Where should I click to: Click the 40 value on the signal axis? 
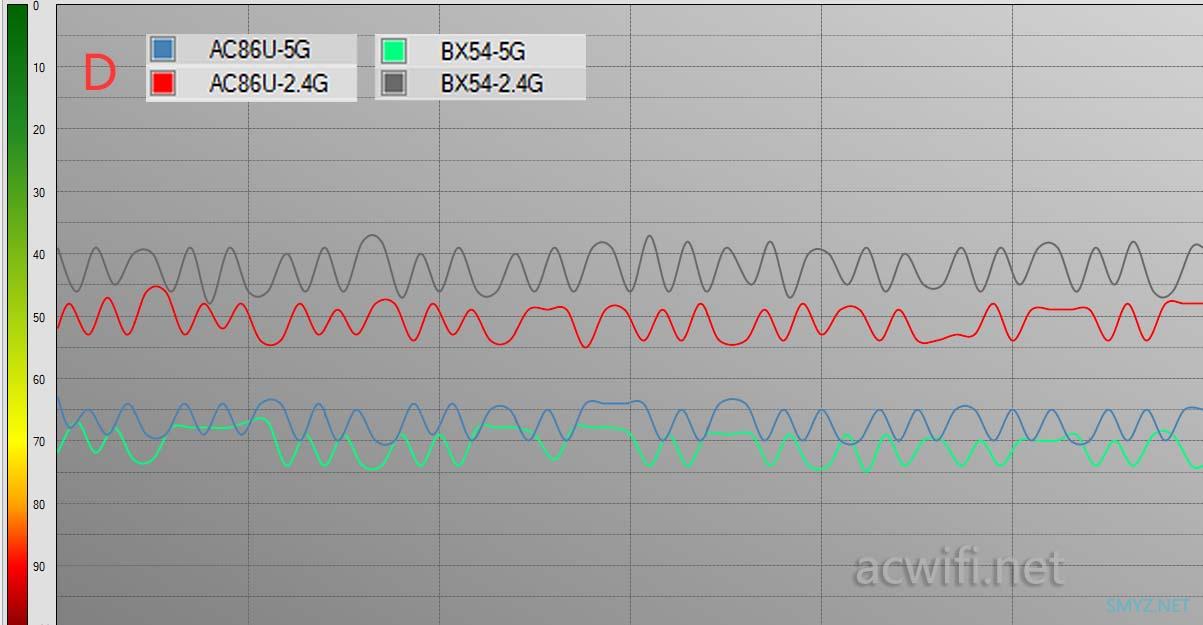[x=39, y=255]
